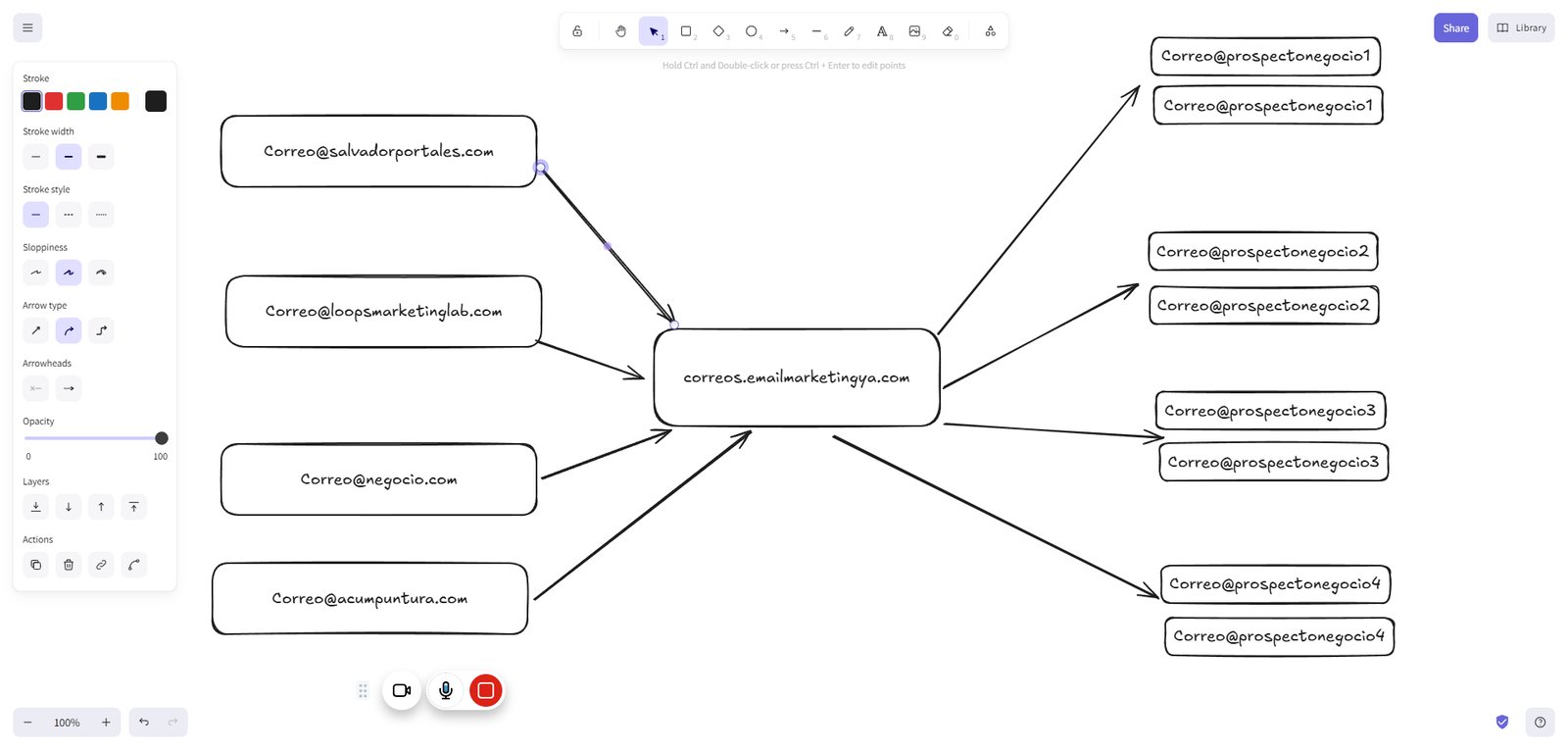The height and width of the screenshot is (750, 1568).
Task: Click the trash Delete action icon
Action: point(69,565)
